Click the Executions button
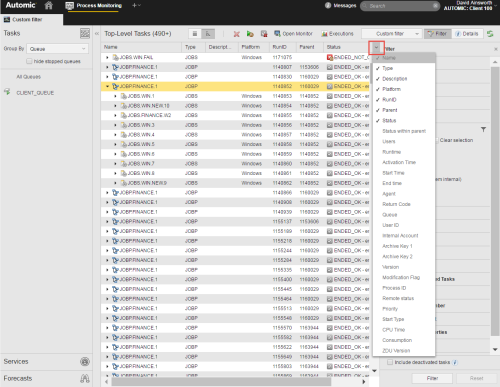 337,34
